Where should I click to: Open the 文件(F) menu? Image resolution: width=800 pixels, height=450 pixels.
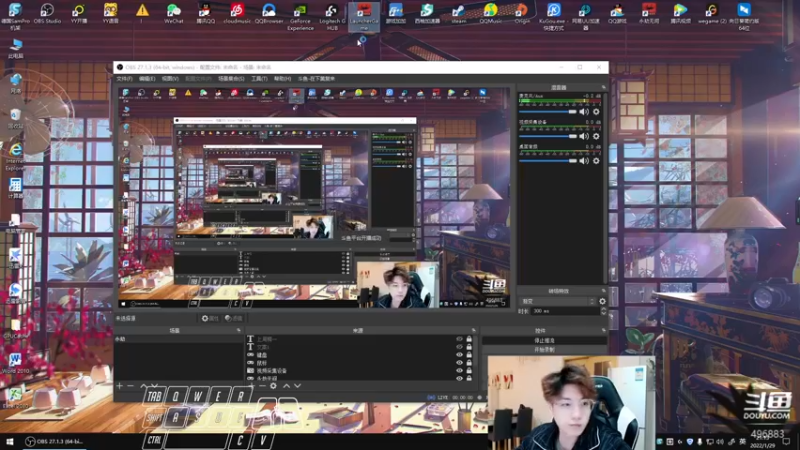tap(124, 79)
